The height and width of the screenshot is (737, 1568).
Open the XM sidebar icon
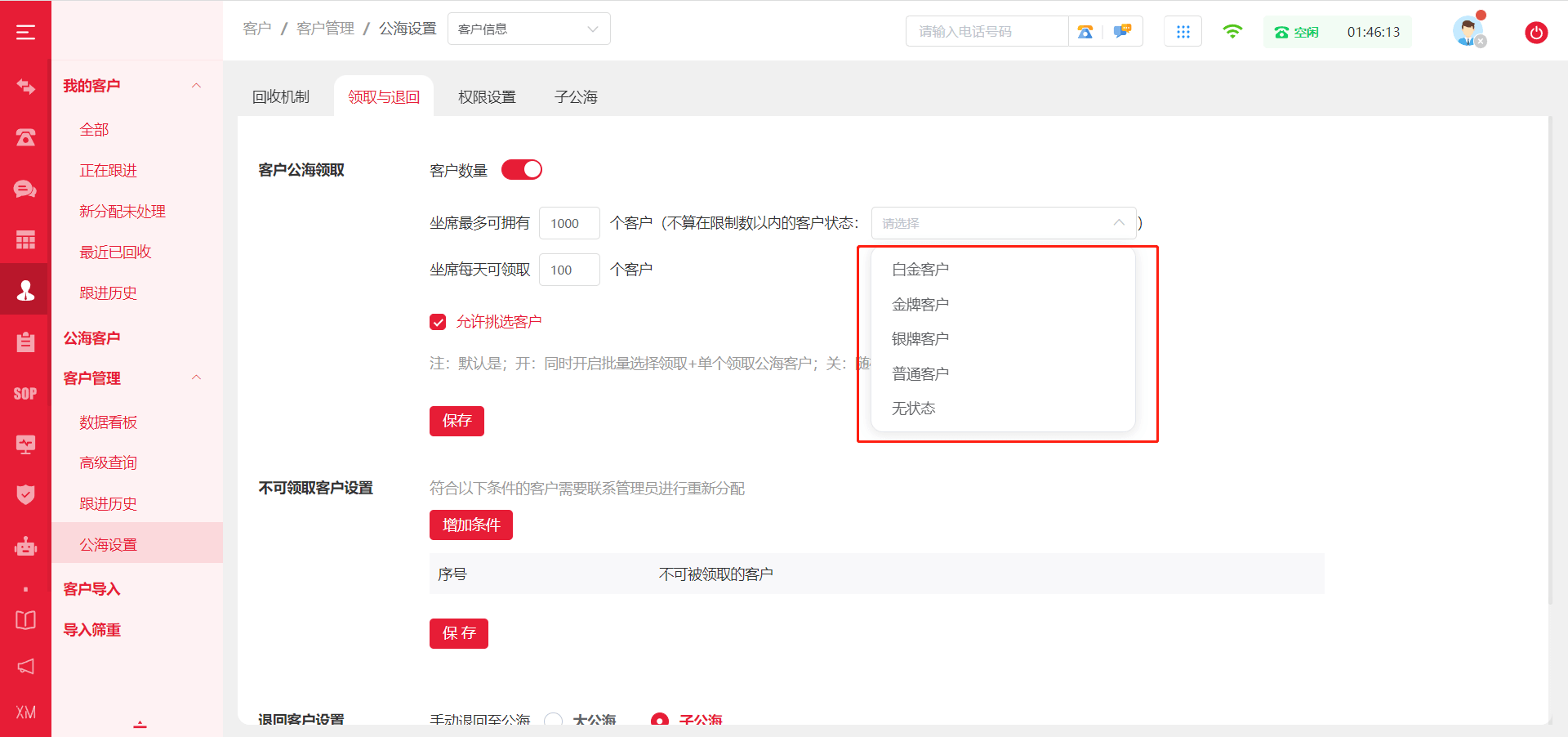tap(25, 712)
